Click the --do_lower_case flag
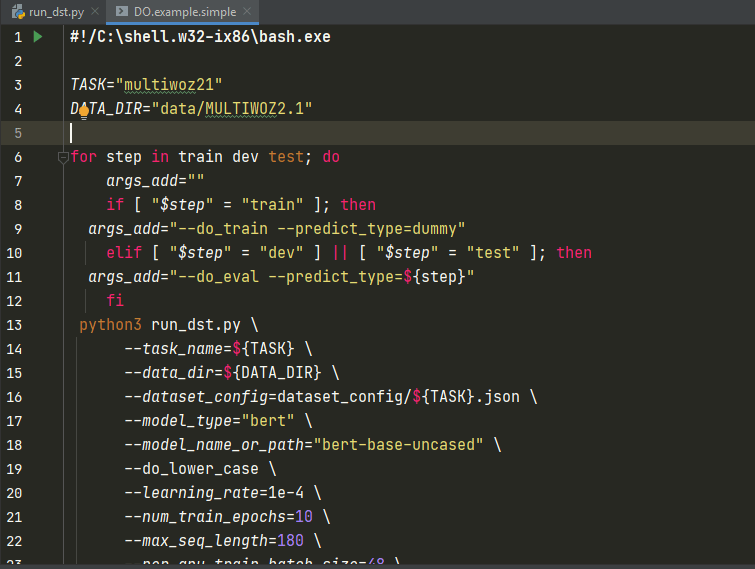Screen dimensions: 755x569 (x=192, y=469)
